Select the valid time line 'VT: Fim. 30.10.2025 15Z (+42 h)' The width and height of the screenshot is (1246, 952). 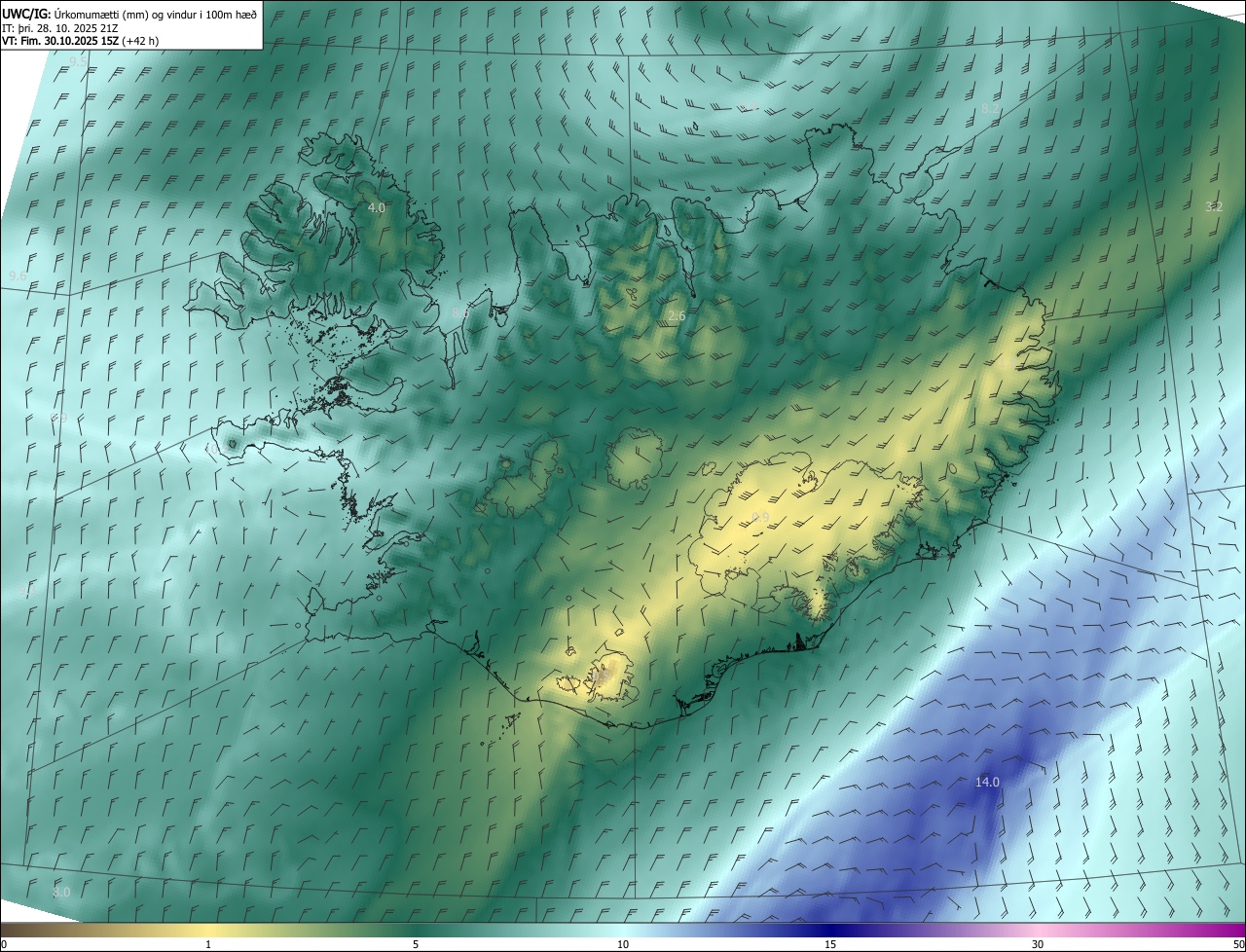pos(81,41)
